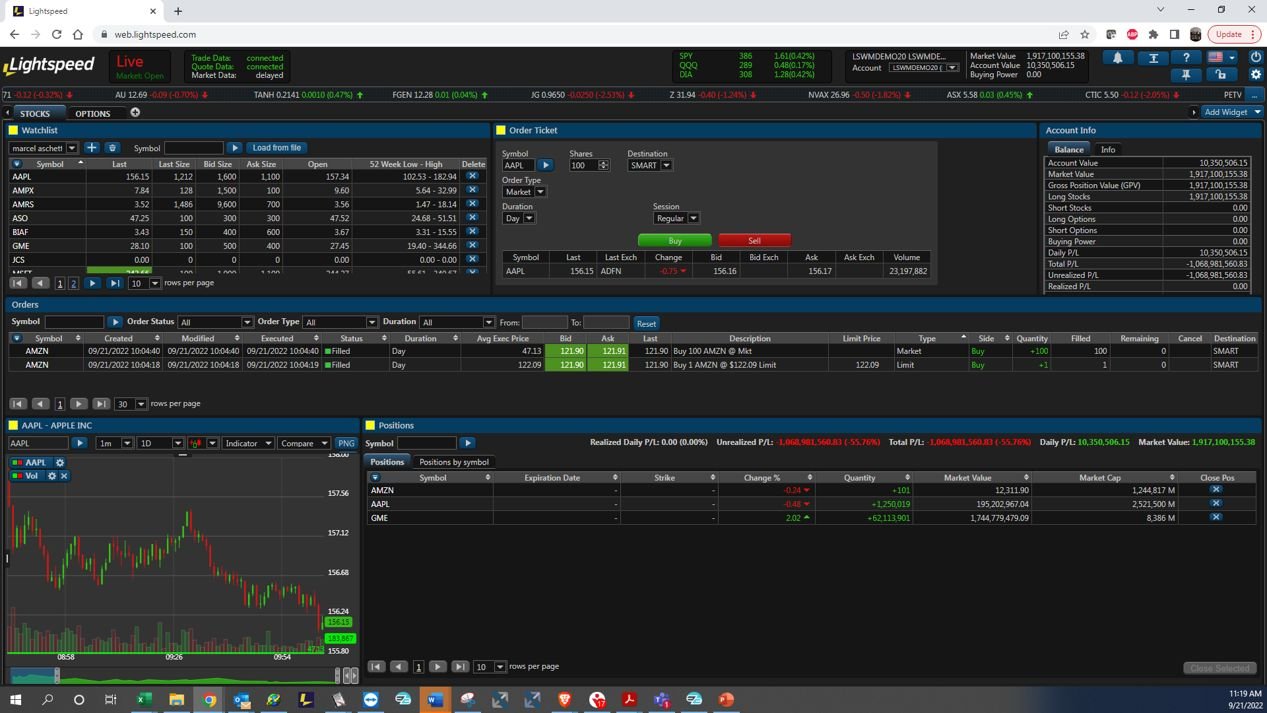1267x713 pixels.
Task: Click the Orders From date field
Action: click(x=545, y=322)
